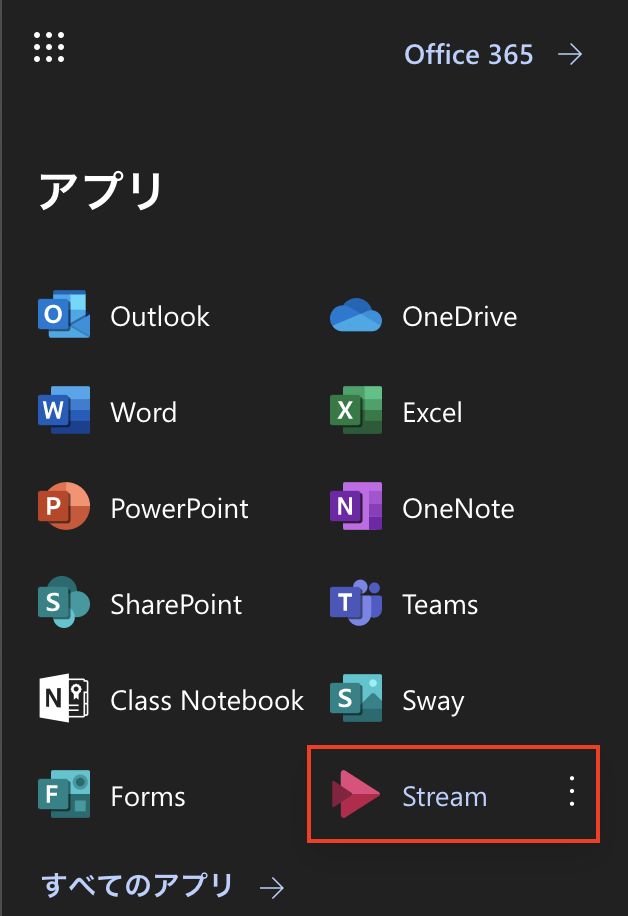
Task: Select the Outlook label
Action: [160, 317]
